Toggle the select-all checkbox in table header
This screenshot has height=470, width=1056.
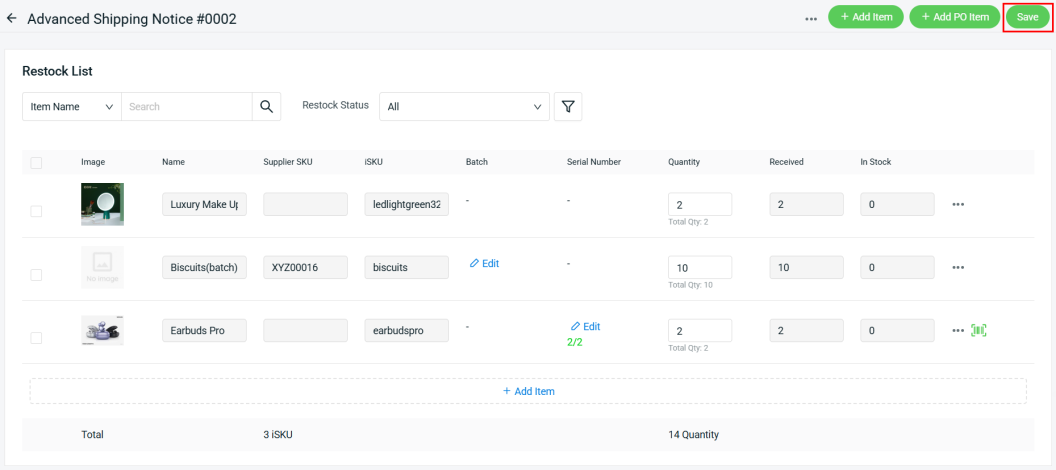36,162
